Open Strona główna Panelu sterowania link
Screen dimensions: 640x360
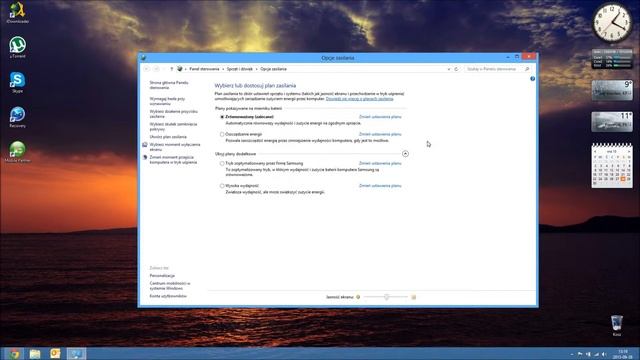click(x=169, y=85)
